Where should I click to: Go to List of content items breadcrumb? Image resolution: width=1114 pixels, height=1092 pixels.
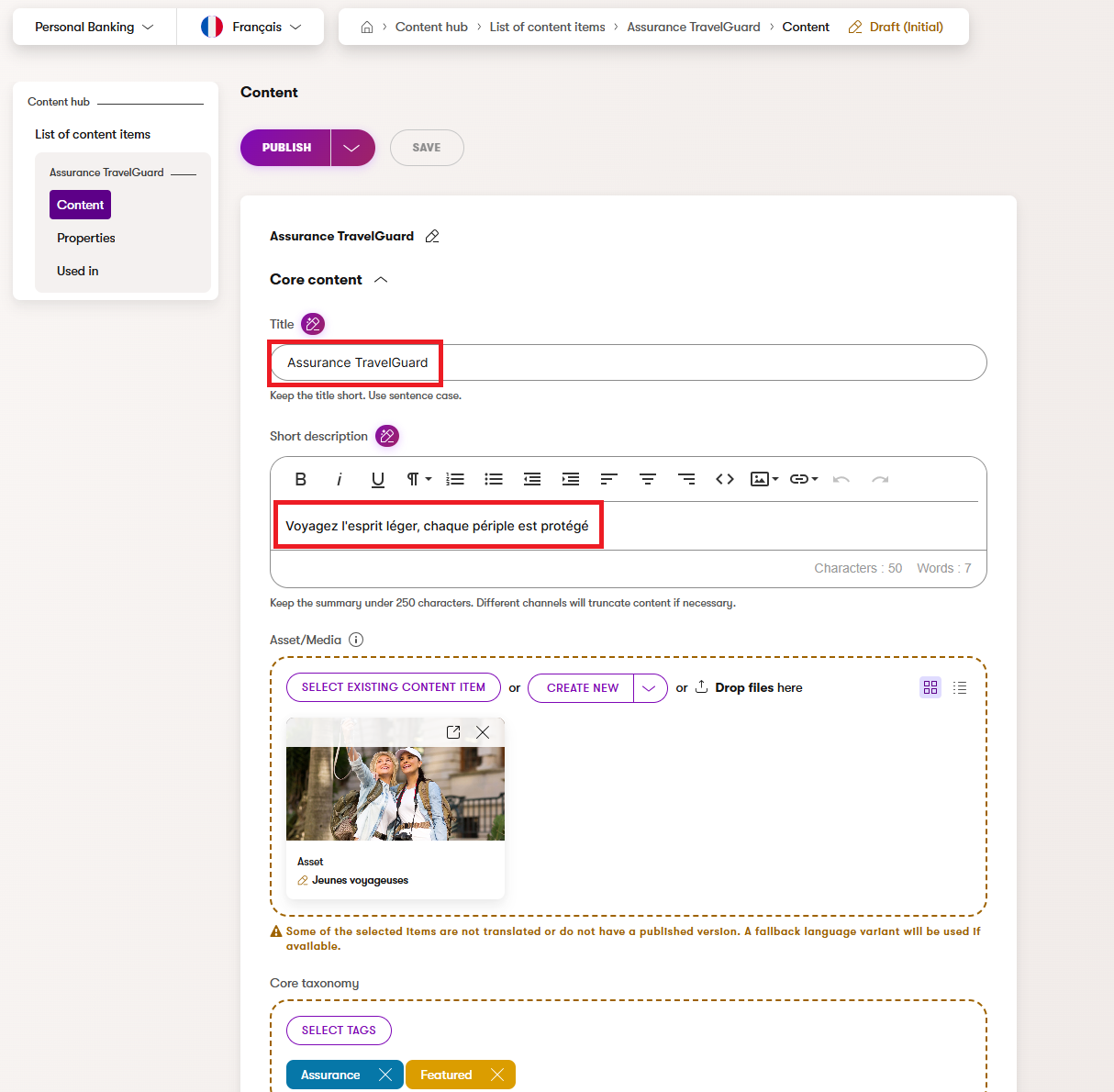(548, 27)
